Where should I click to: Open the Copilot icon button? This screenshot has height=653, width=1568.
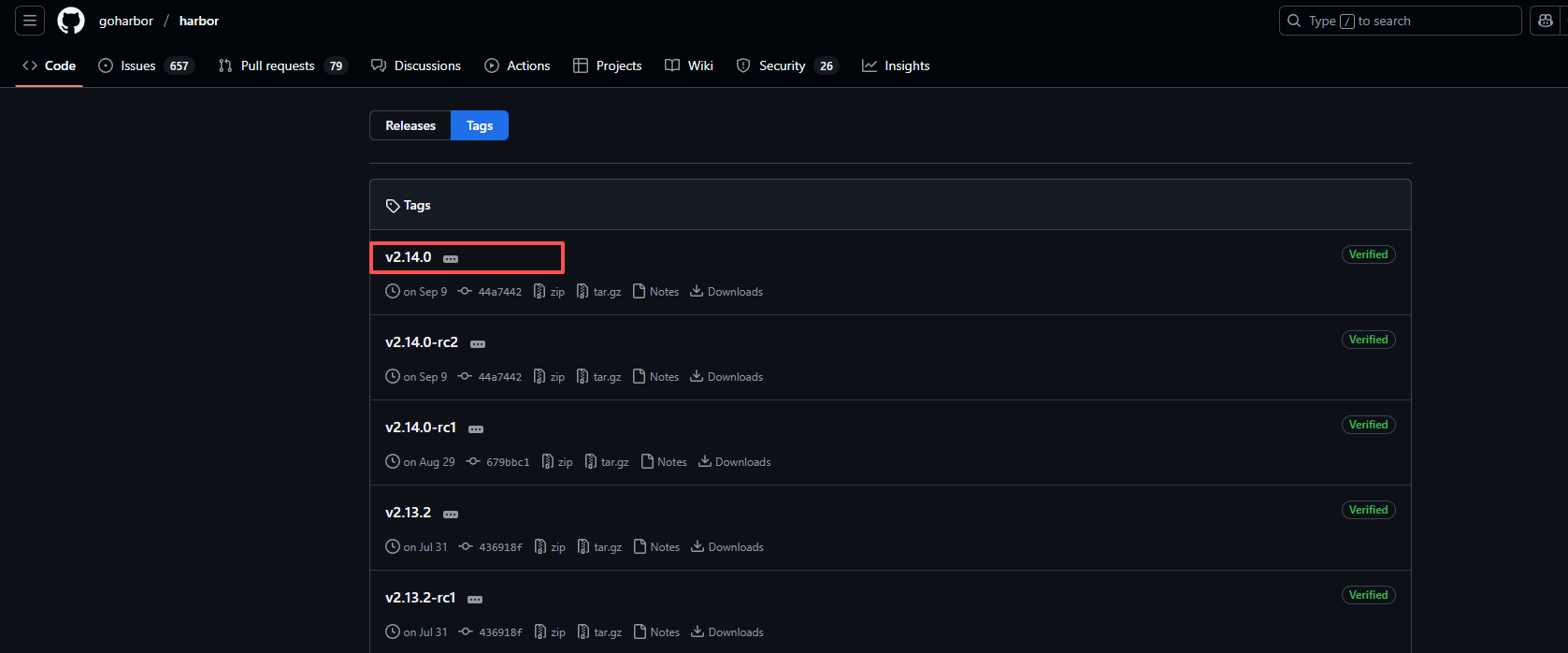click(1546, 21)
